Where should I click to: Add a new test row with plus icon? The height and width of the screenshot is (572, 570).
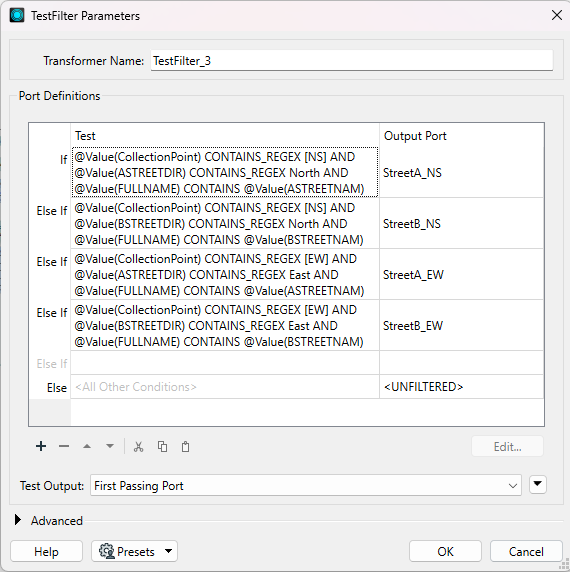[x=41, y=446]
